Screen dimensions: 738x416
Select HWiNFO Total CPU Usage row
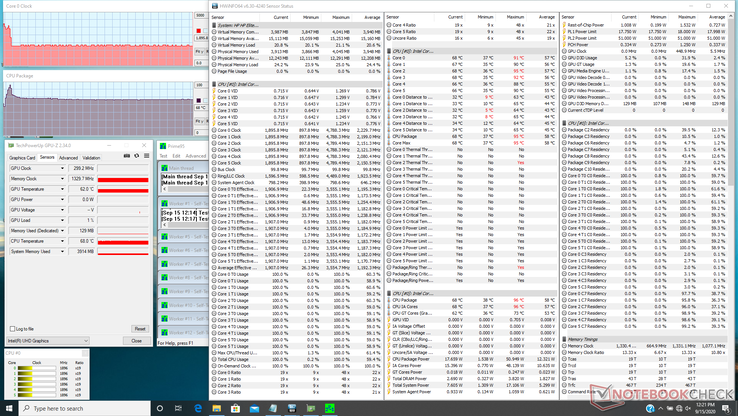tap(296, 359)
